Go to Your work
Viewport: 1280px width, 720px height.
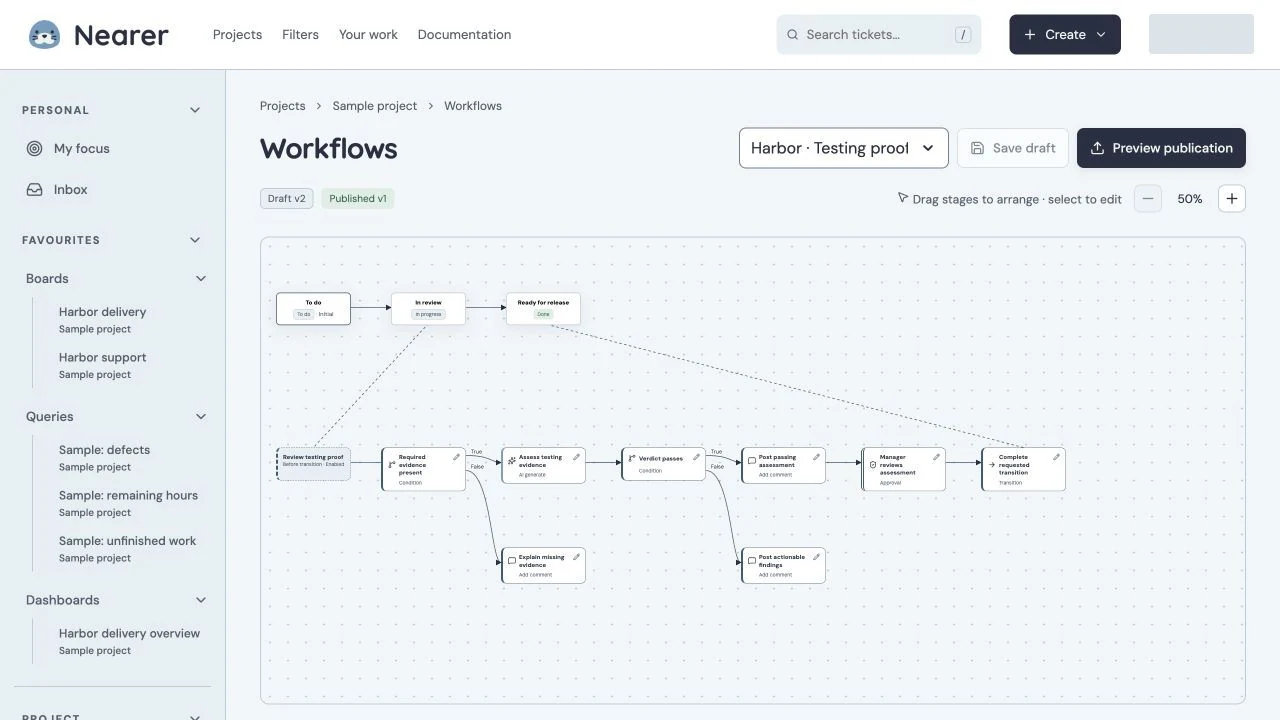(368, 35)
